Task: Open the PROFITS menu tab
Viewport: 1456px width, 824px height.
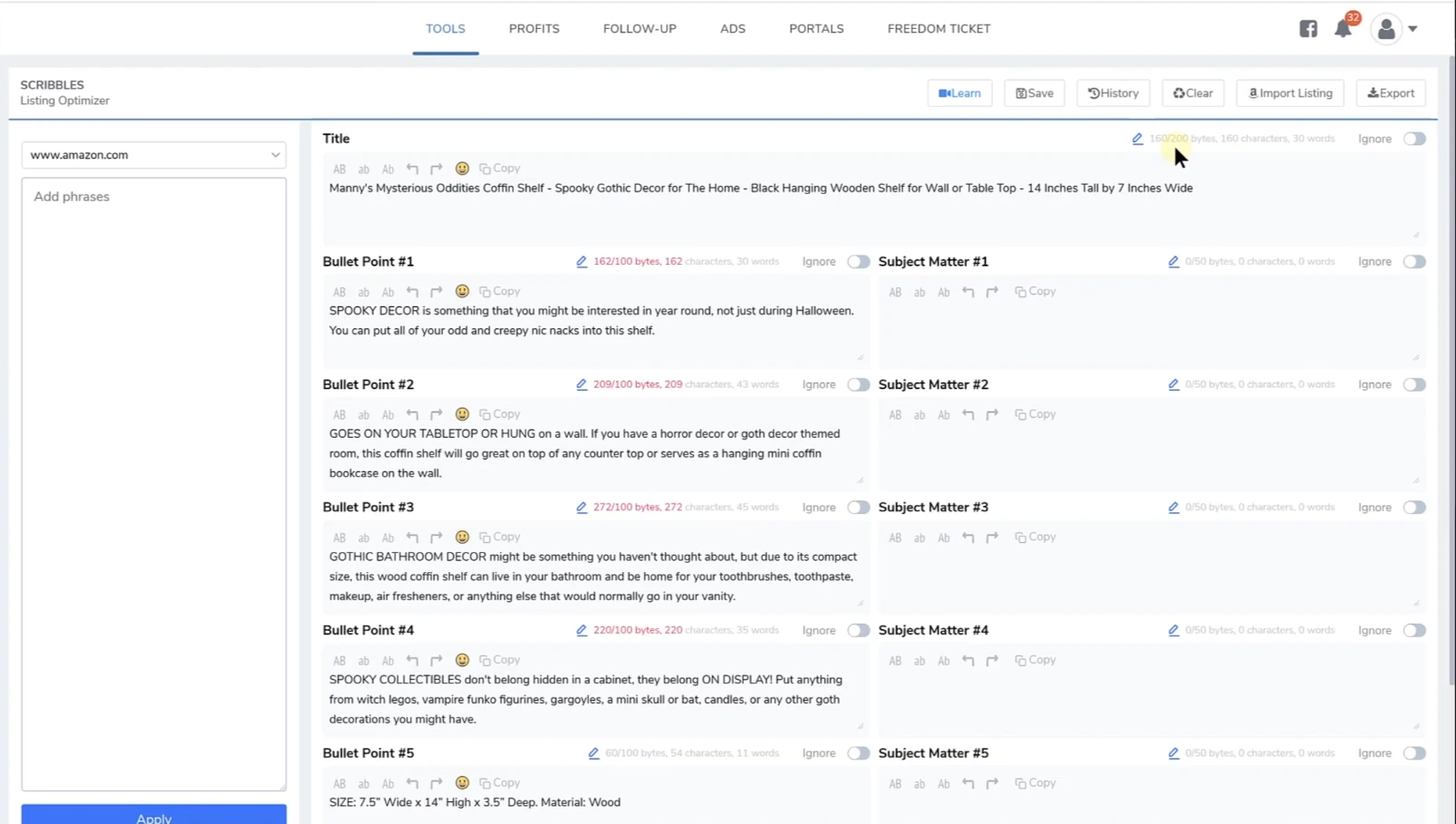Action: tap(534, 29)
